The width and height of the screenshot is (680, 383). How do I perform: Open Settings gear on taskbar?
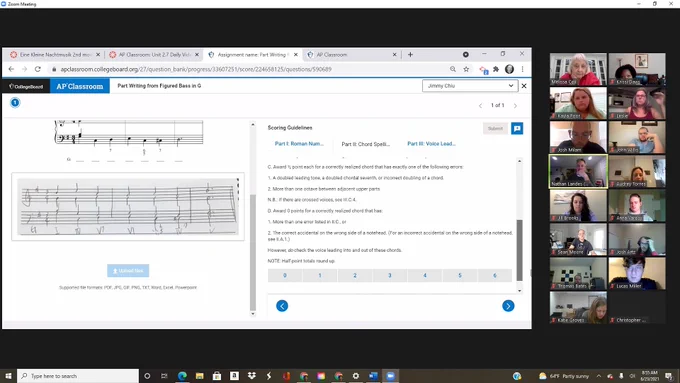pyautogui.click(x=356, y=376)
